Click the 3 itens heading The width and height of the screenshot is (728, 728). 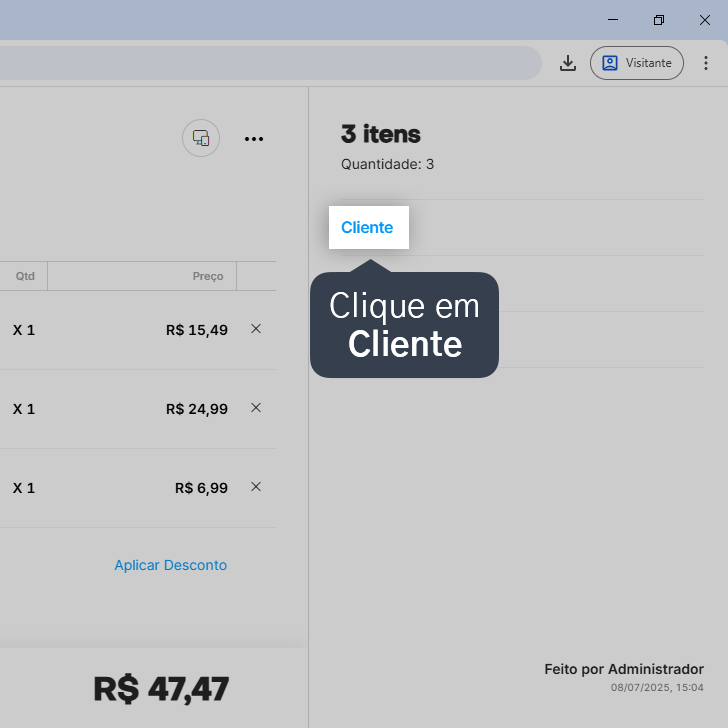(x=381, y=134)
